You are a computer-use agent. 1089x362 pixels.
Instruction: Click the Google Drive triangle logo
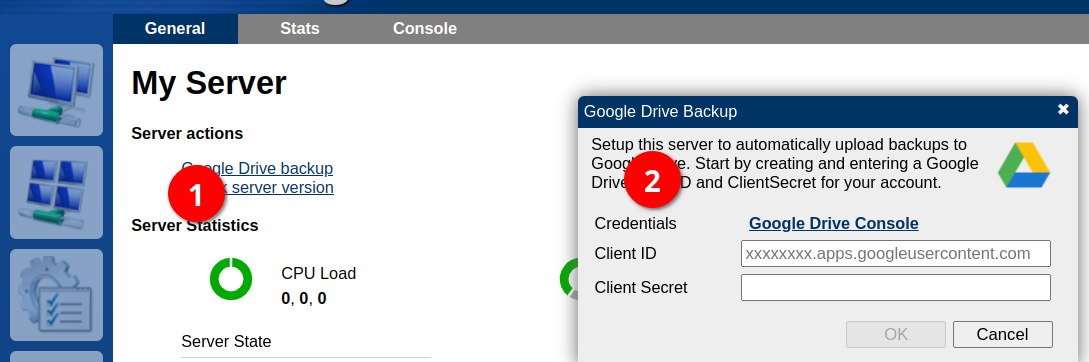click(x=1023, y=165)
